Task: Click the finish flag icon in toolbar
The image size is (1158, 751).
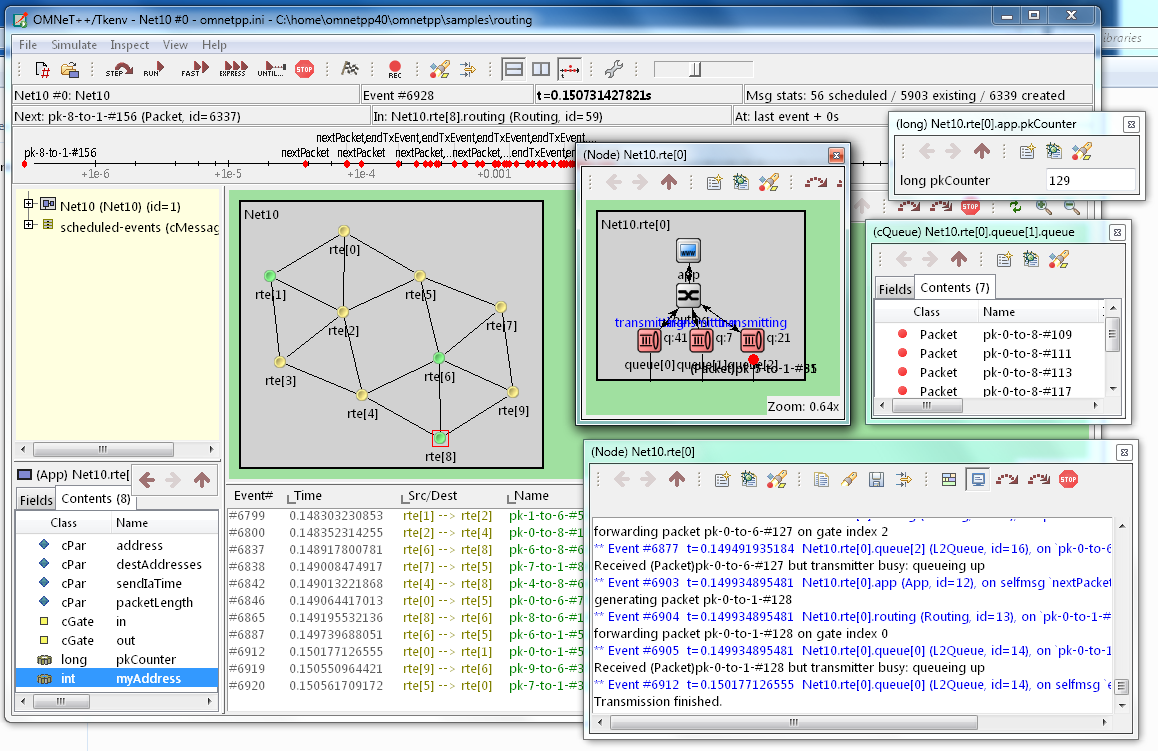Action: coord(349,69)
